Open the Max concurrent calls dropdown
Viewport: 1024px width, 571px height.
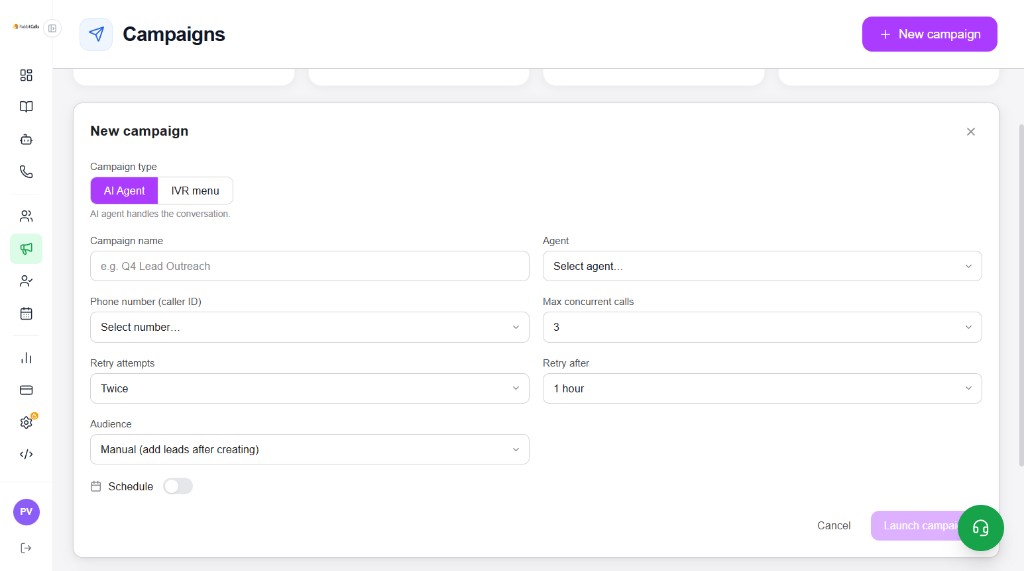tap(762, 327)
